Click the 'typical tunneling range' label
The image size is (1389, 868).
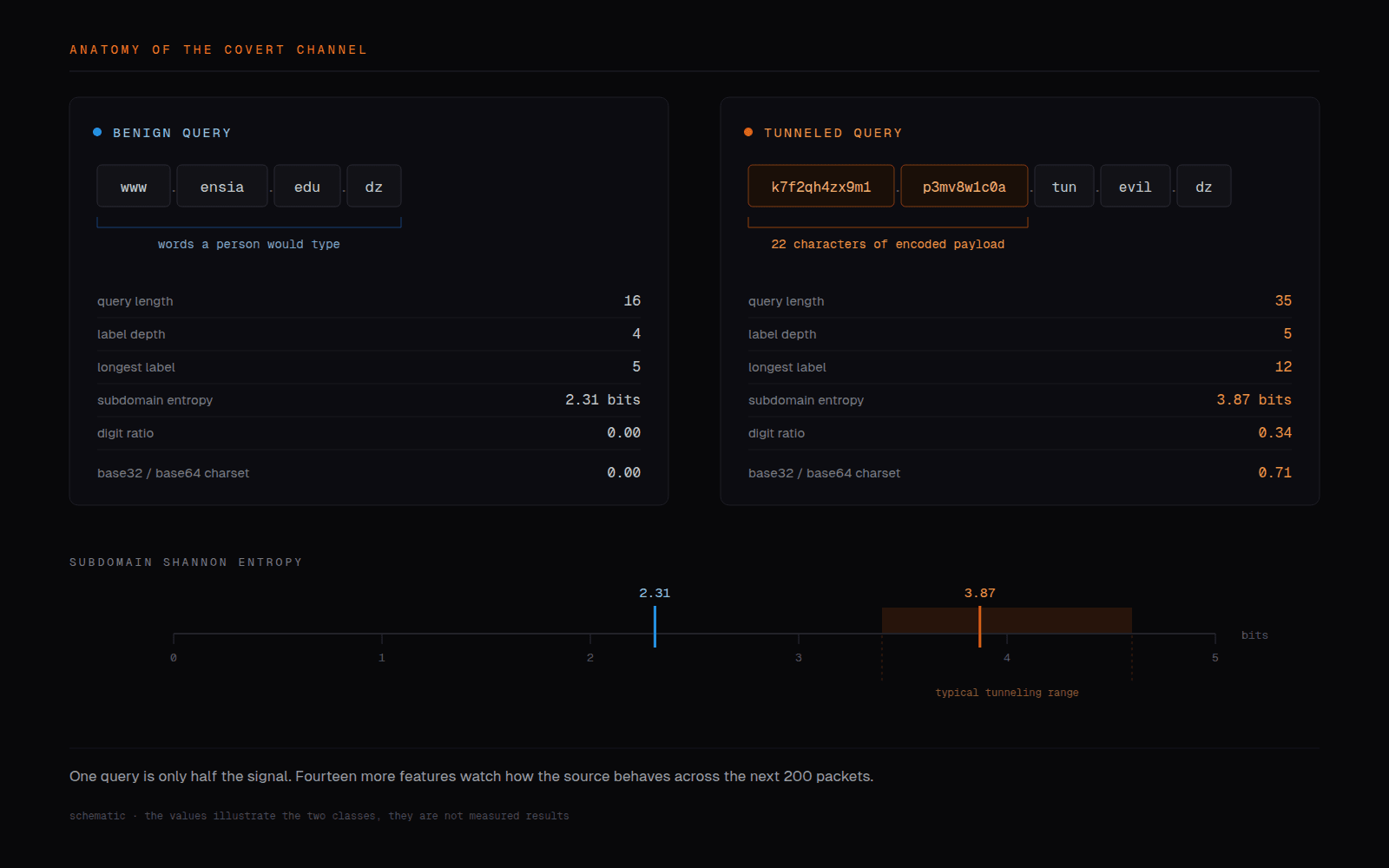tap(1007, 693)
